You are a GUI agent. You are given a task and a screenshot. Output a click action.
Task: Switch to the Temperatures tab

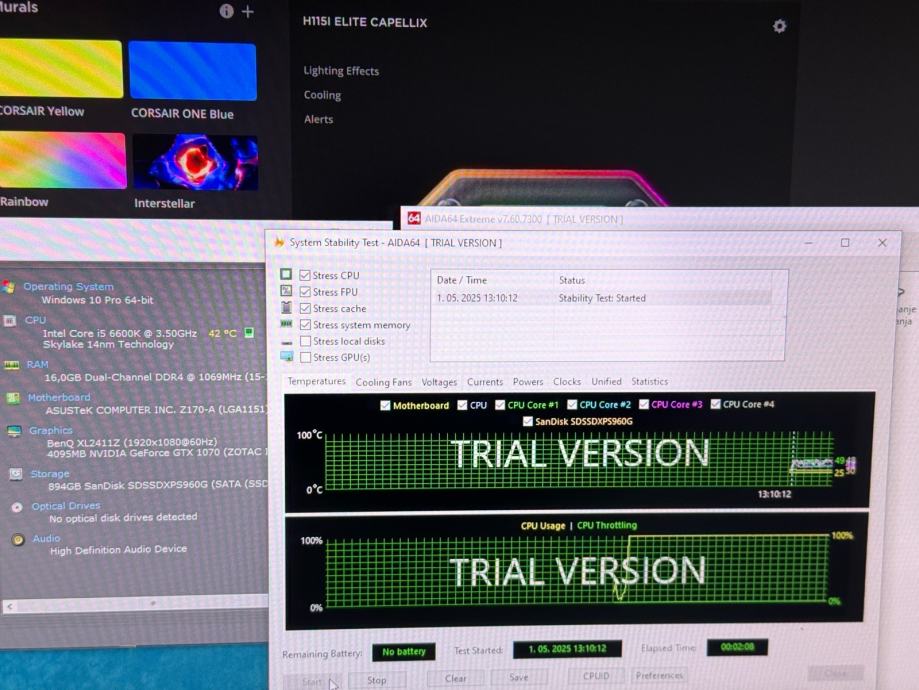(316, 381)
